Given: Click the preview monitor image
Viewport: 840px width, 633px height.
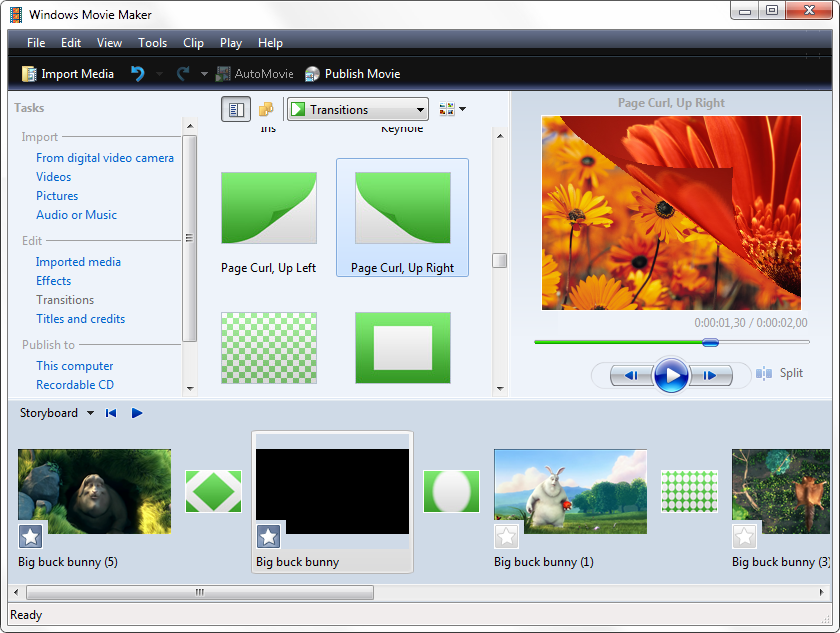Looking at the screenshot, I should click(x=671, y=213).
